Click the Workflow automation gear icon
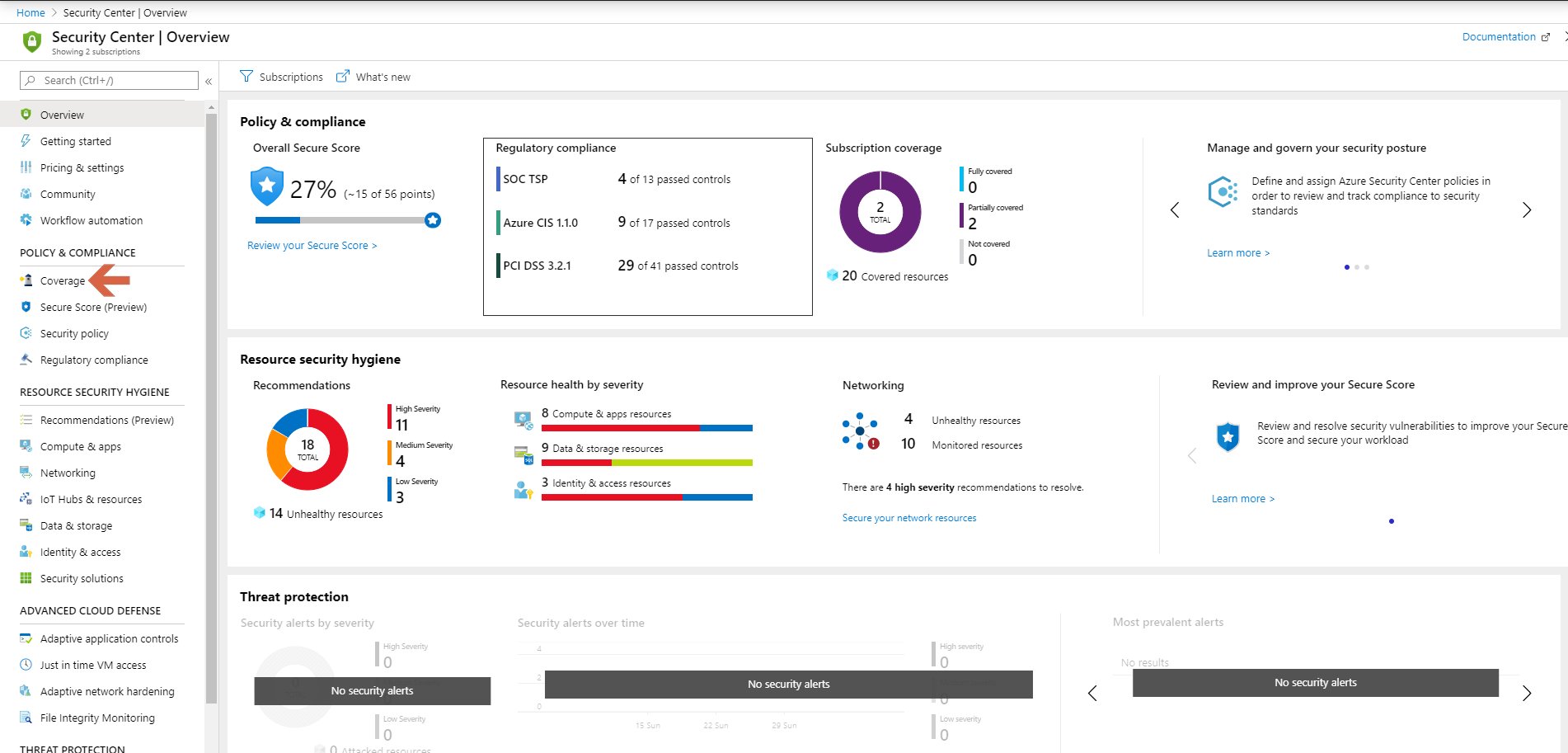 [26, 220]
